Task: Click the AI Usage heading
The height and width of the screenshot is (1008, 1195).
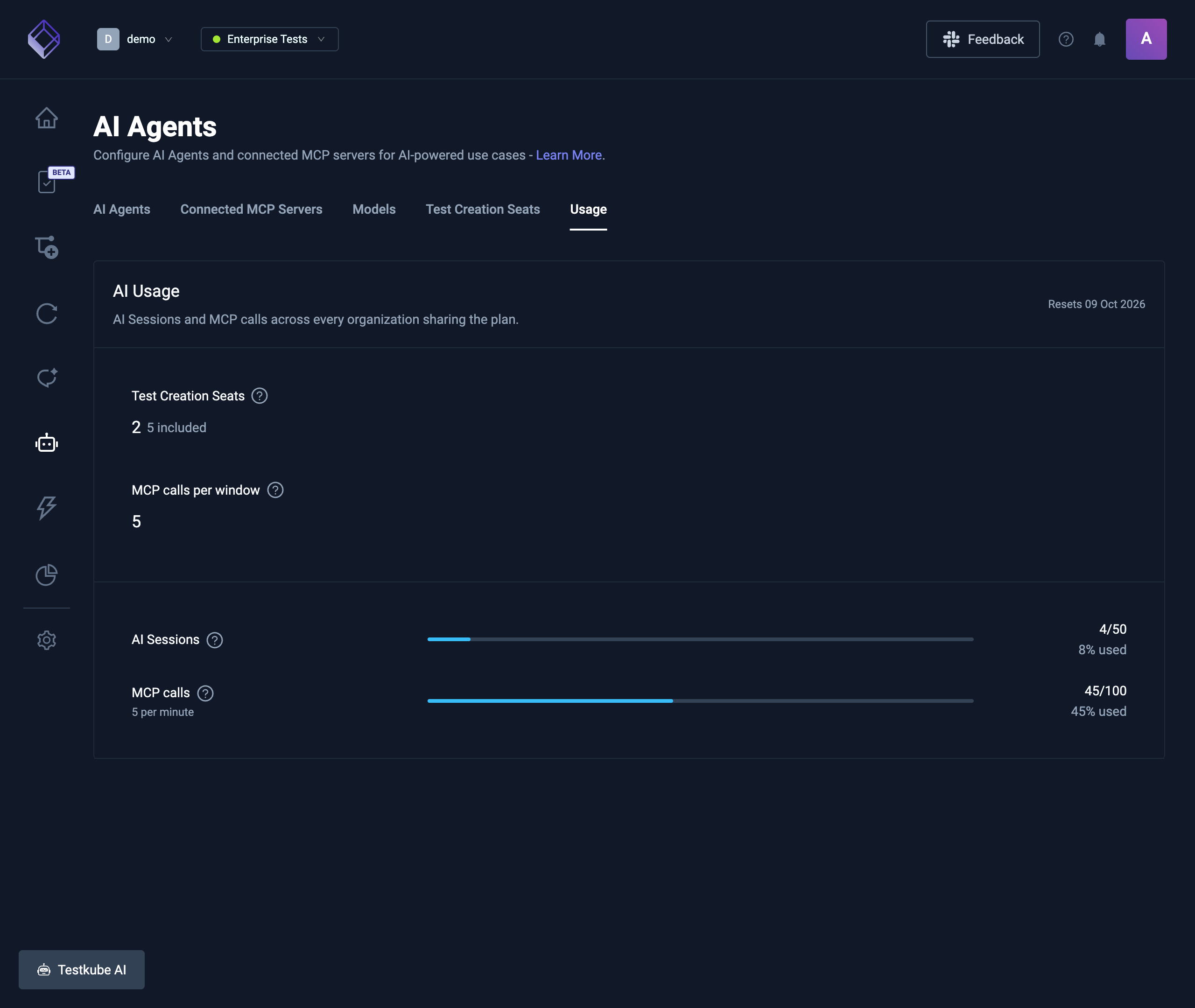Action: click(x=146, y=291)
